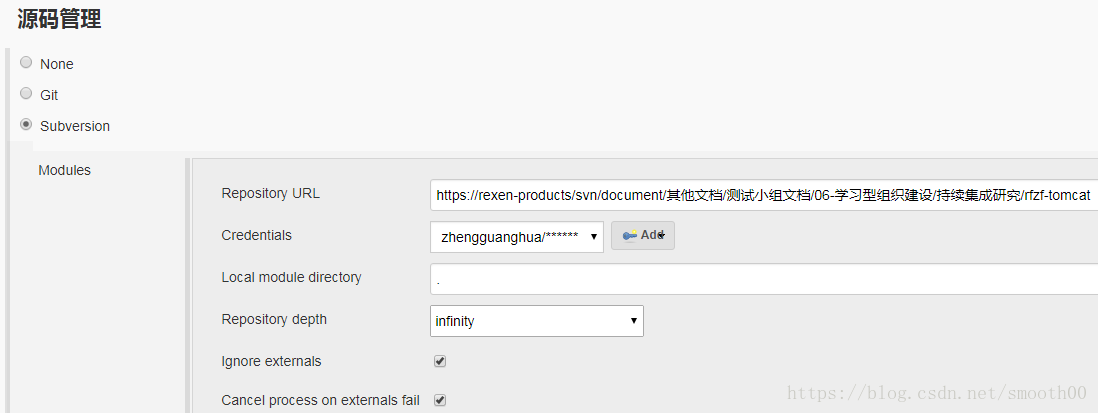Click the Add credentials button
Viewport: 1098px width, 413px height.
[643, 235]
